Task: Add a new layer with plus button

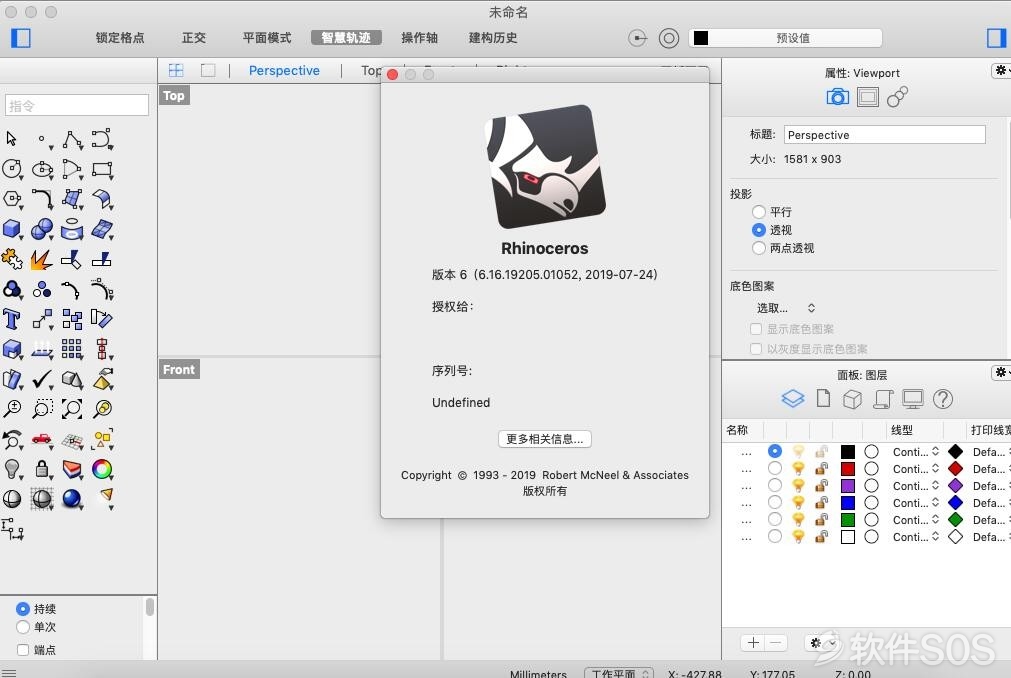Action: (753, 643)
